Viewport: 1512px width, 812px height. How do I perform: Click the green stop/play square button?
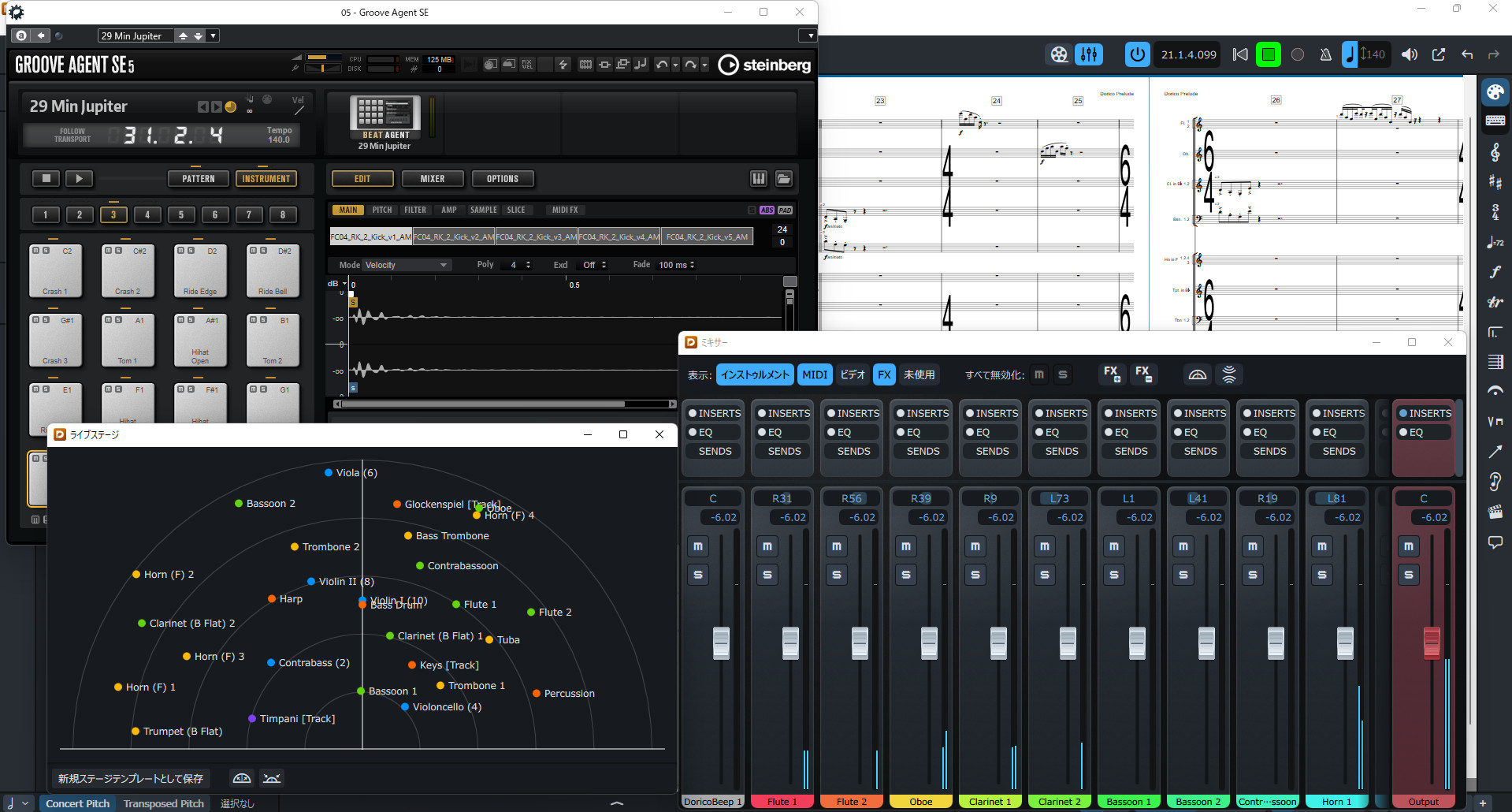pyautogui.click(x=1268, y=54)
